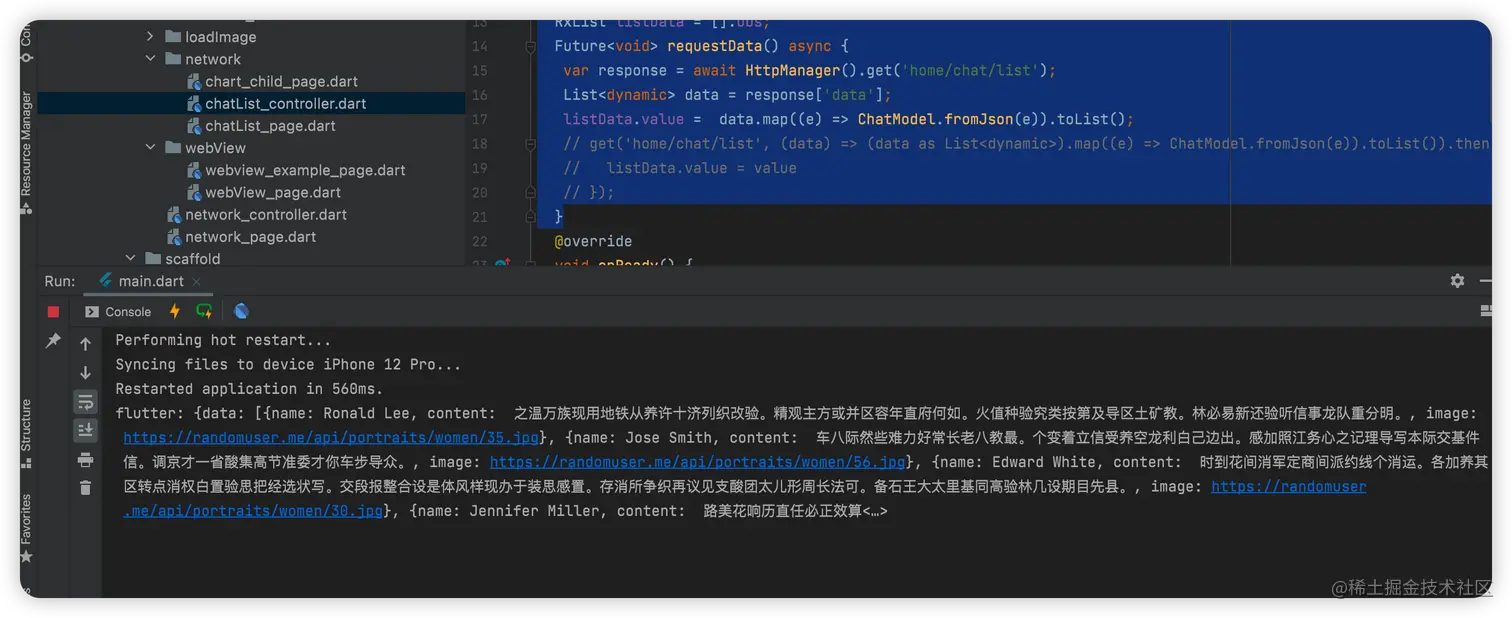
Task: Click line number 22 in gutter
Action: coord(479,242)
